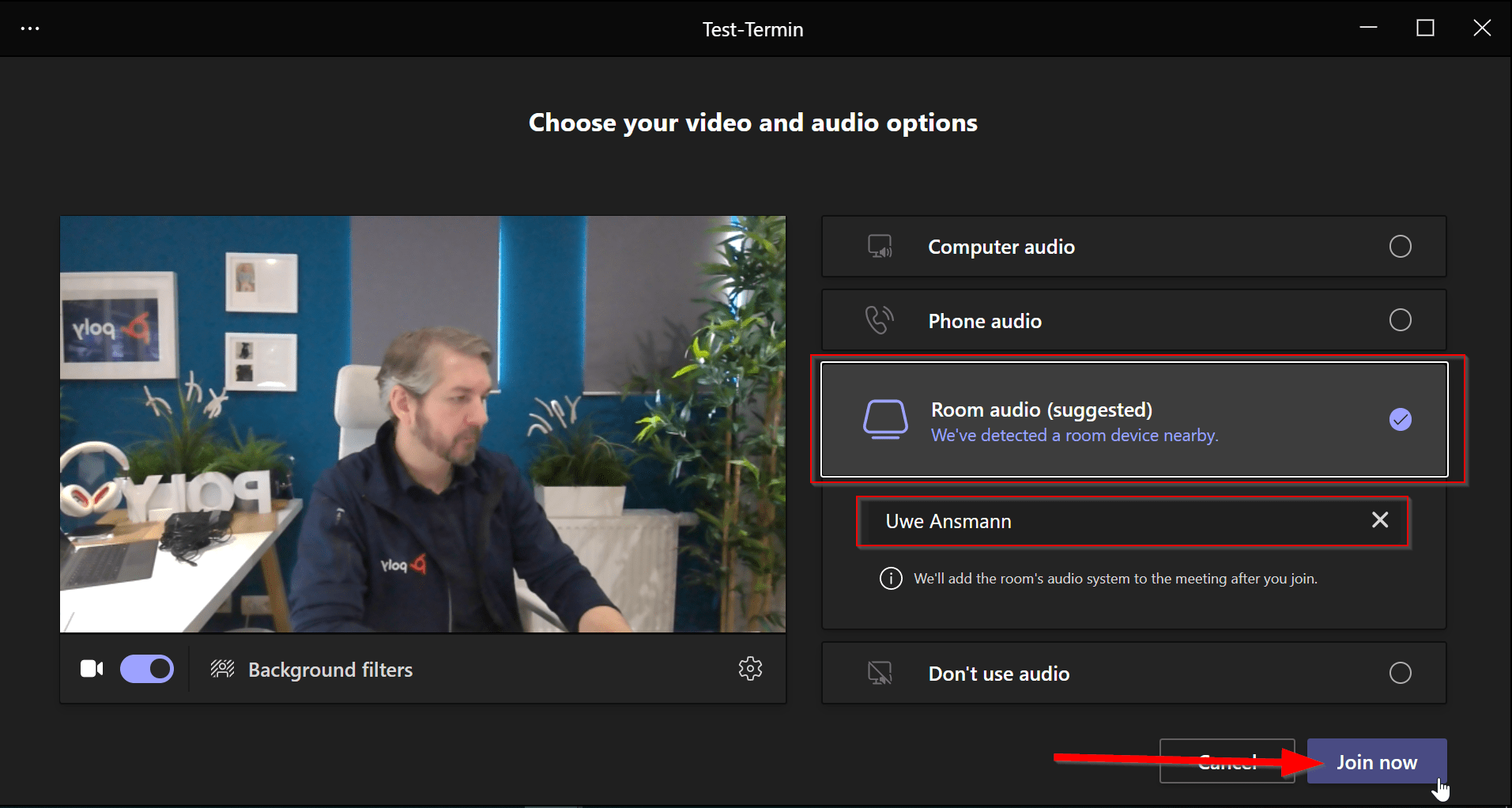
Task: Click the checked Room audio radio indicator
Action: pos(1400,419)
